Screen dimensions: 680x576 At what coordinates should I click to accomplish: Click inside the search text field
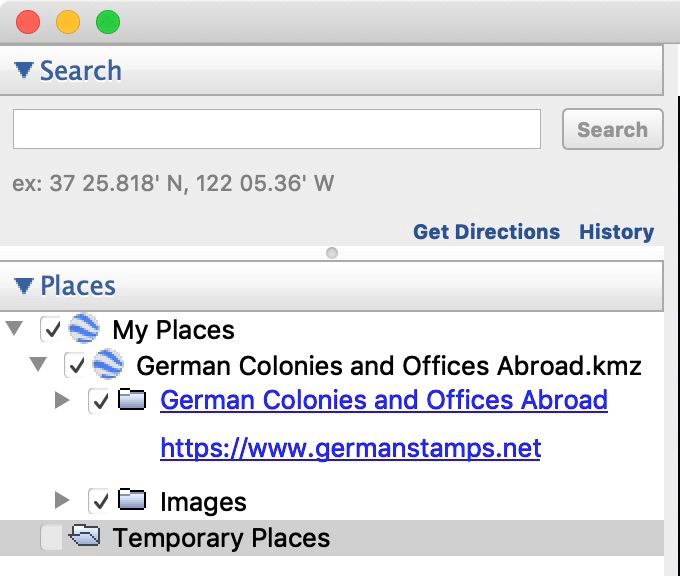[276, 129]
